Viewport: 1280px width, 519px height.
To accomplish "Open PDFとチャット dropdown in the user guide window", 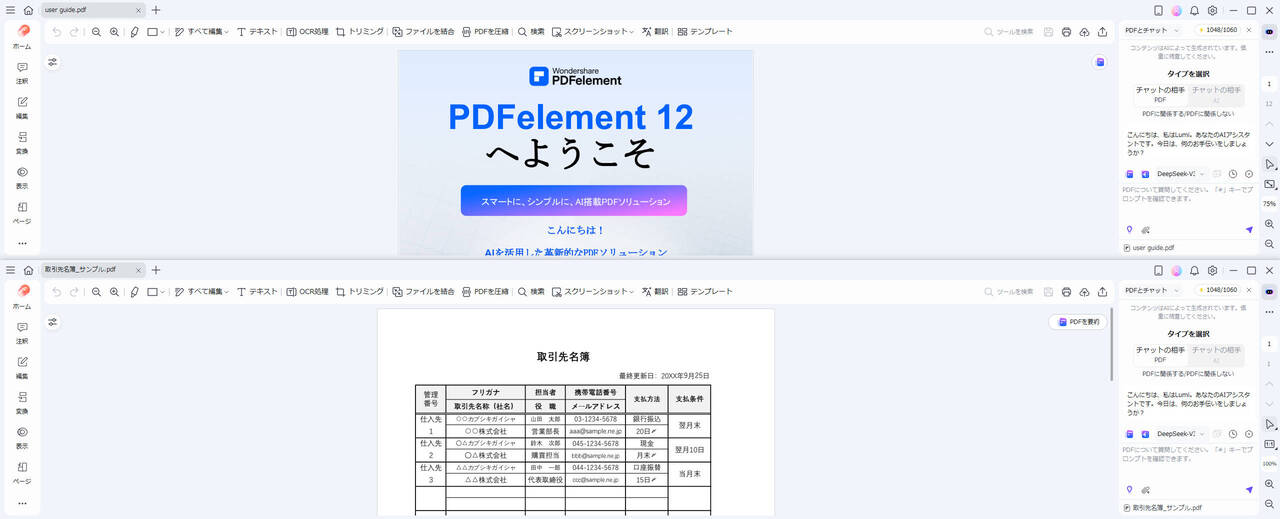I will coord(1152,30).
